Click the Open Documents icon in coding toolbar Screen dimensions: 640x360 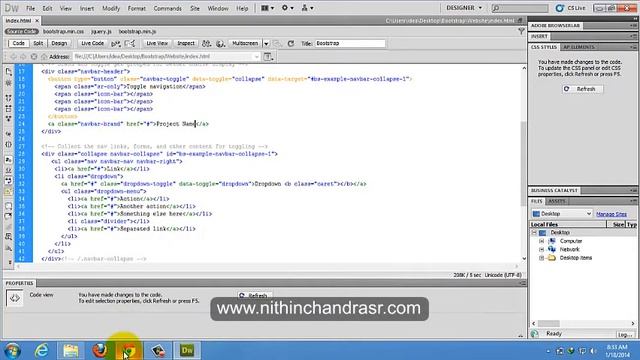point(9,72)
